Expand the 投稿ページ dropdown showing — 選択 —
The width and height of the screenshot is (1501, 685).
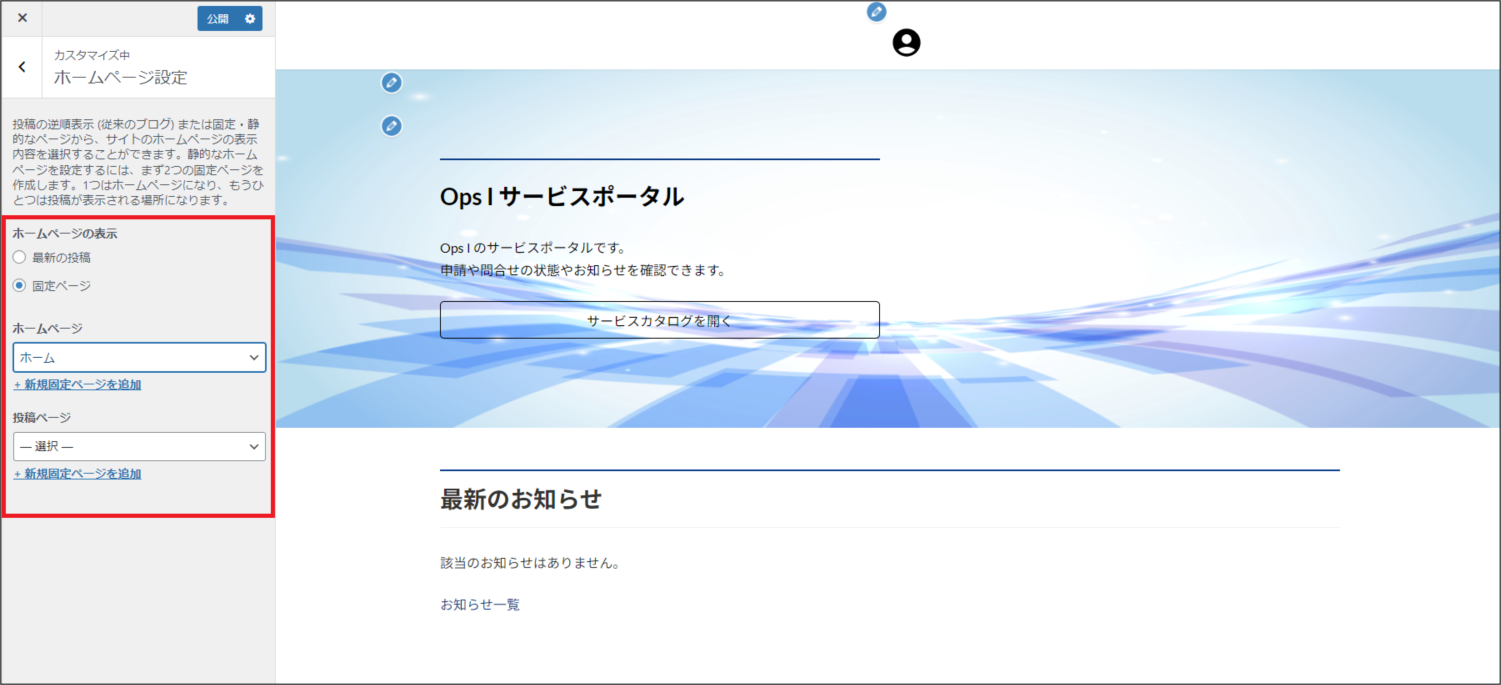pyautogui.click(x=139, y=447)
